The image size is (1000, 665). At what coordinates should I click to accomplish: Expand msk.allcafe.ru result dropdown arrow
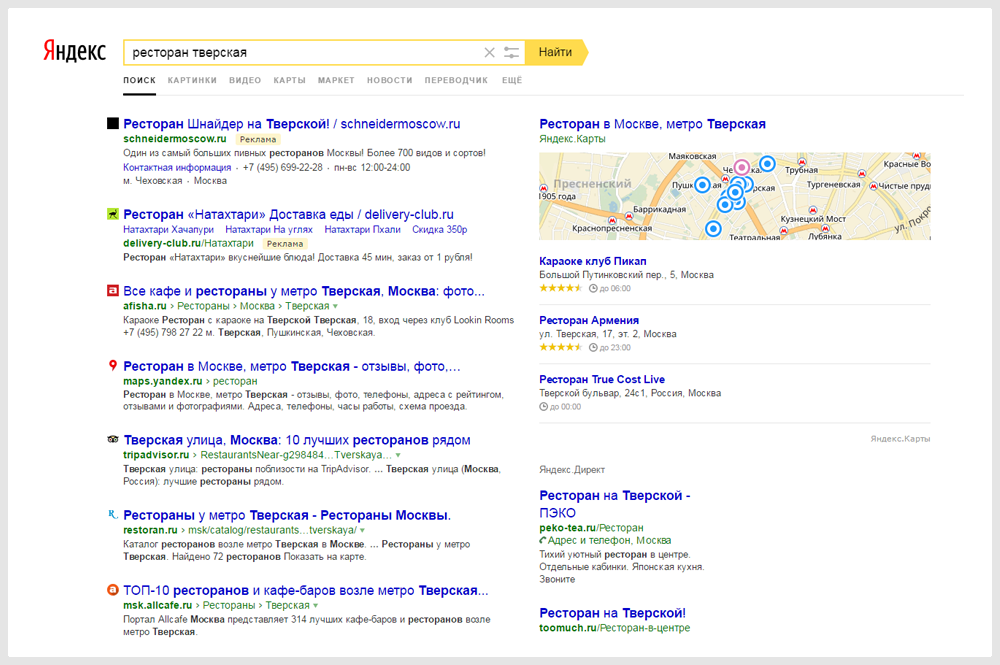[x=316, y=606]
